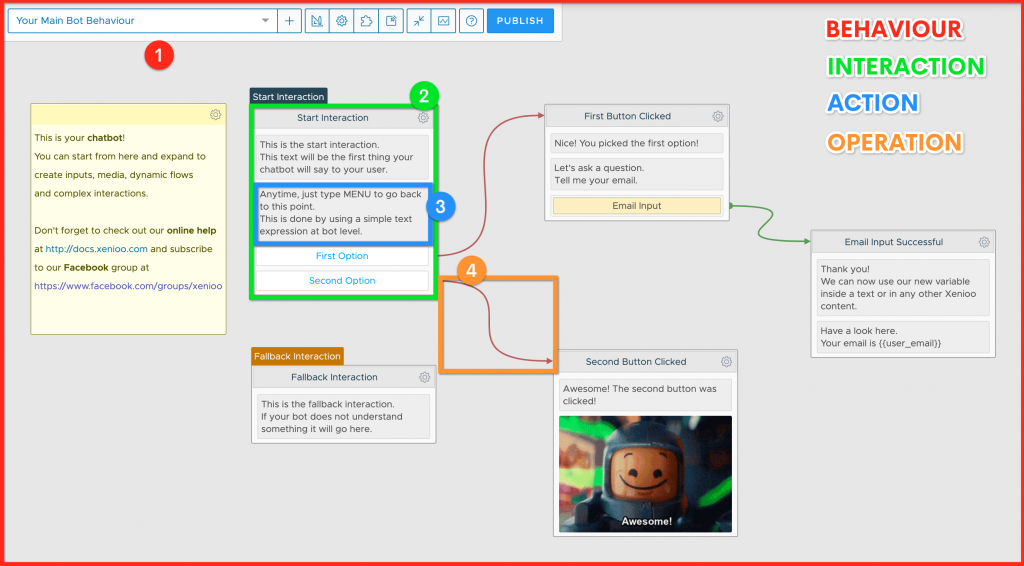
Task: Open the docs.xenioo.com link
Action: click(x=97, y=249)
